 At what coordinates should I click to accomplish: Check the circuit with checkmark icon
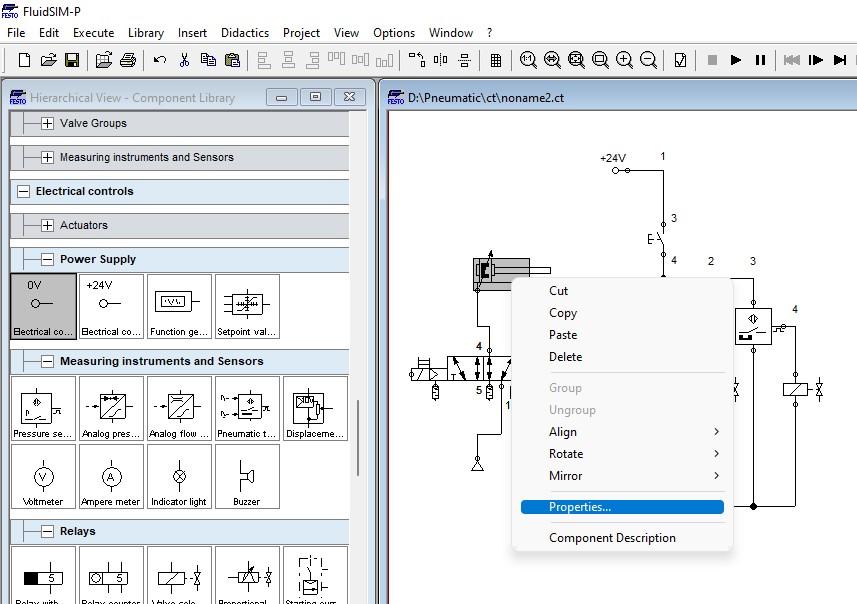click(680, 60)
